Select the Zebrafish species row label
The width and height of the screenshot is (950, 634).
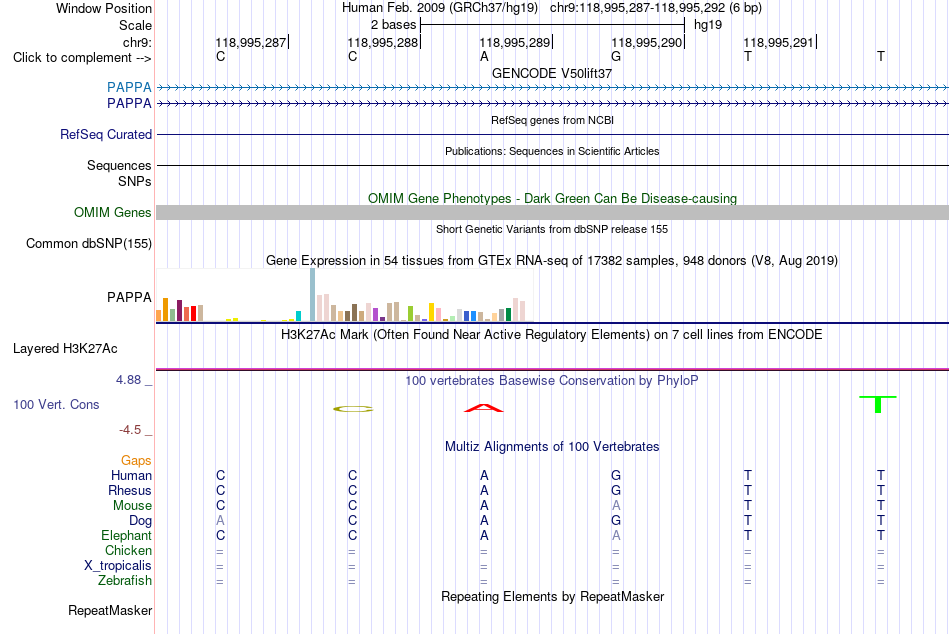pos(125,581)
